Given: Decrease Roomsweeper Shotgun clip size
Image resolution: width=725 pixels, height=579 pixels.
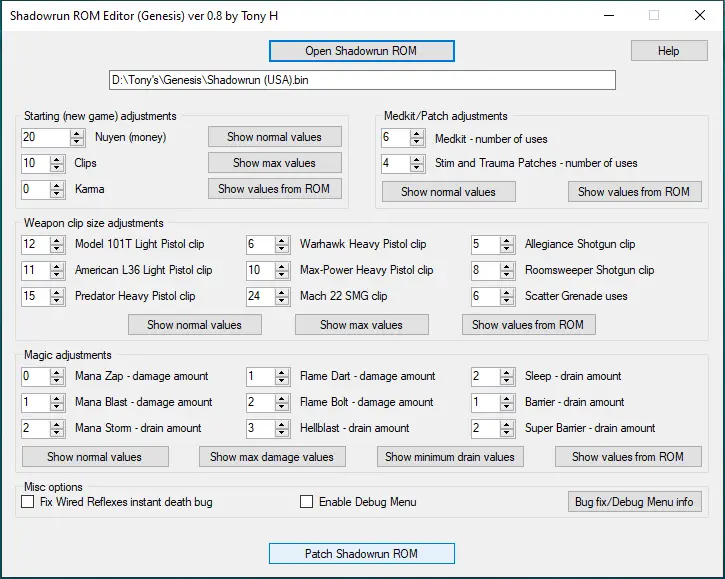Looking at the screenshot, I should click(507, 275).
